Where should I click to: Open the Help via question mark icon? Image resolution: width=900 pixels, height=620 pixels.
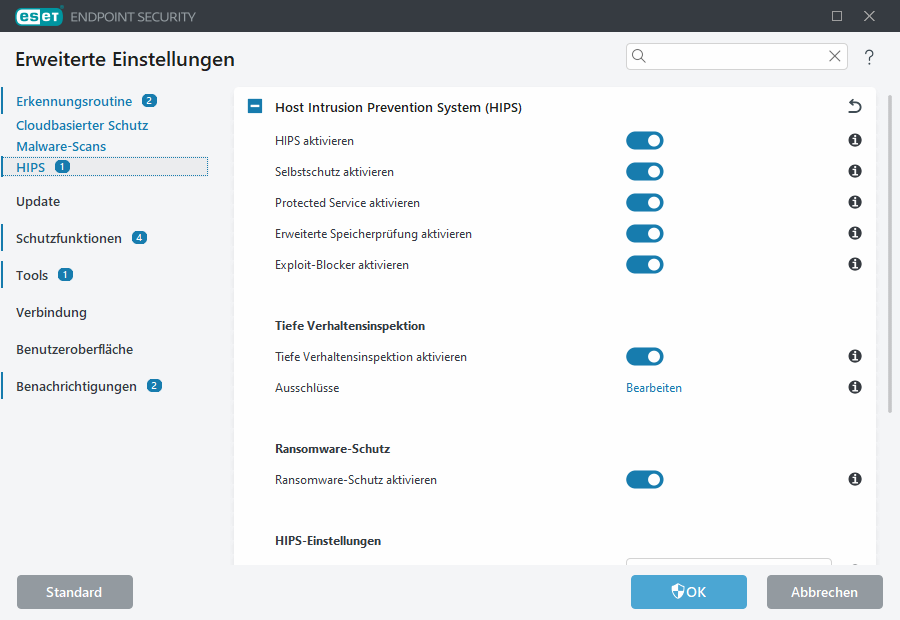point(868,57)
